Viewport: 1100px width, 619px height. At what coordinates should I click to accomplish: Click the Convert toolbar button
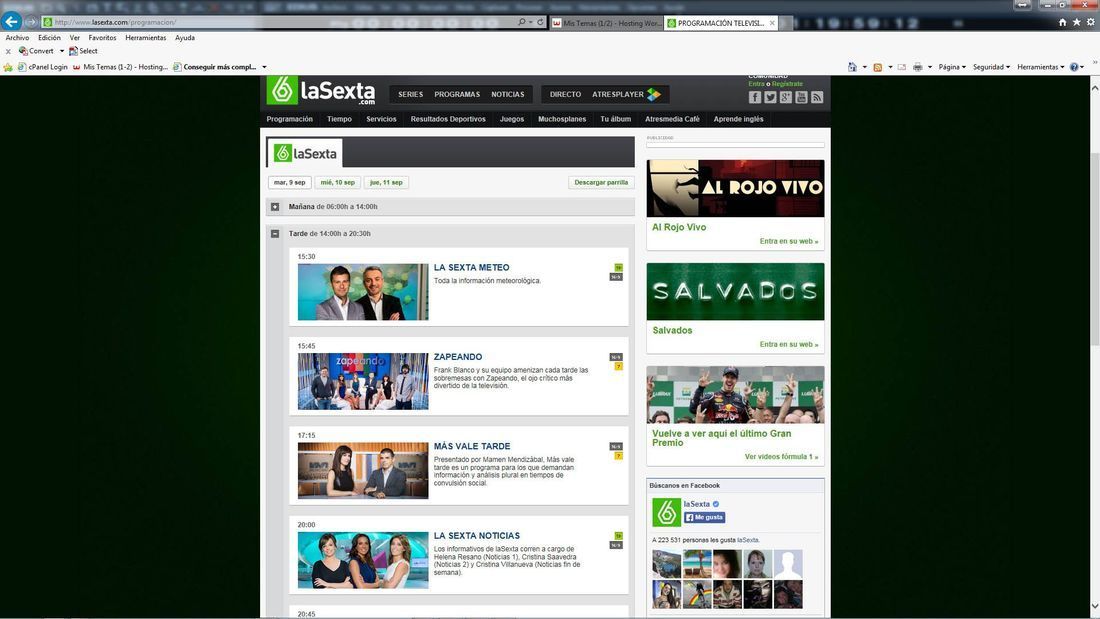click(x=36, y=51)
